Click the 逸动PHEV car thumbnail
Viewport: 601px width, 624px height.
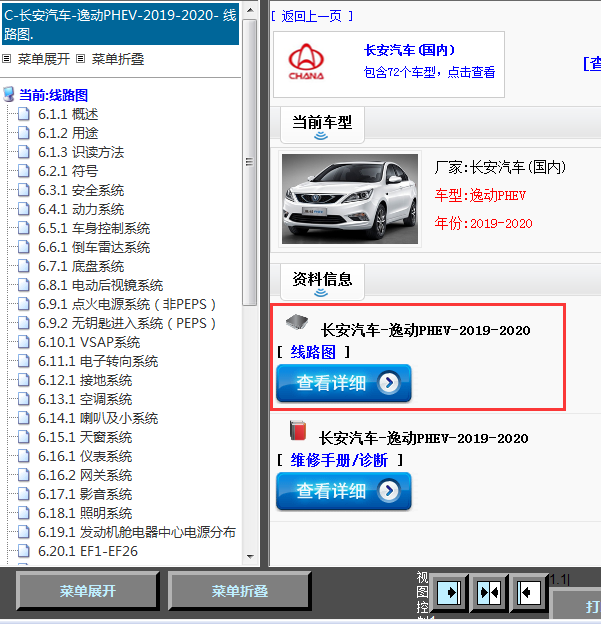tap(350, 199)
